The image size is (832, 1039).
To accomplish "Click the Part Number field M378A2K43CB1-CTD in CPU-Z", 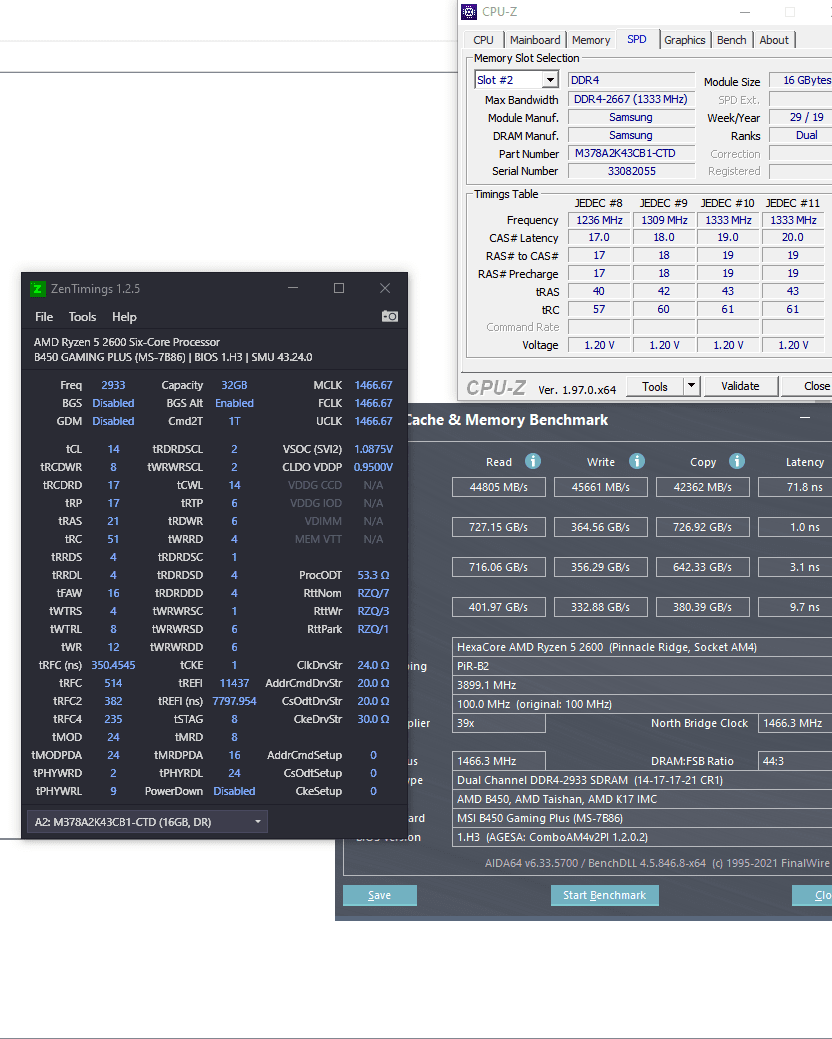I will pos(631,153).
